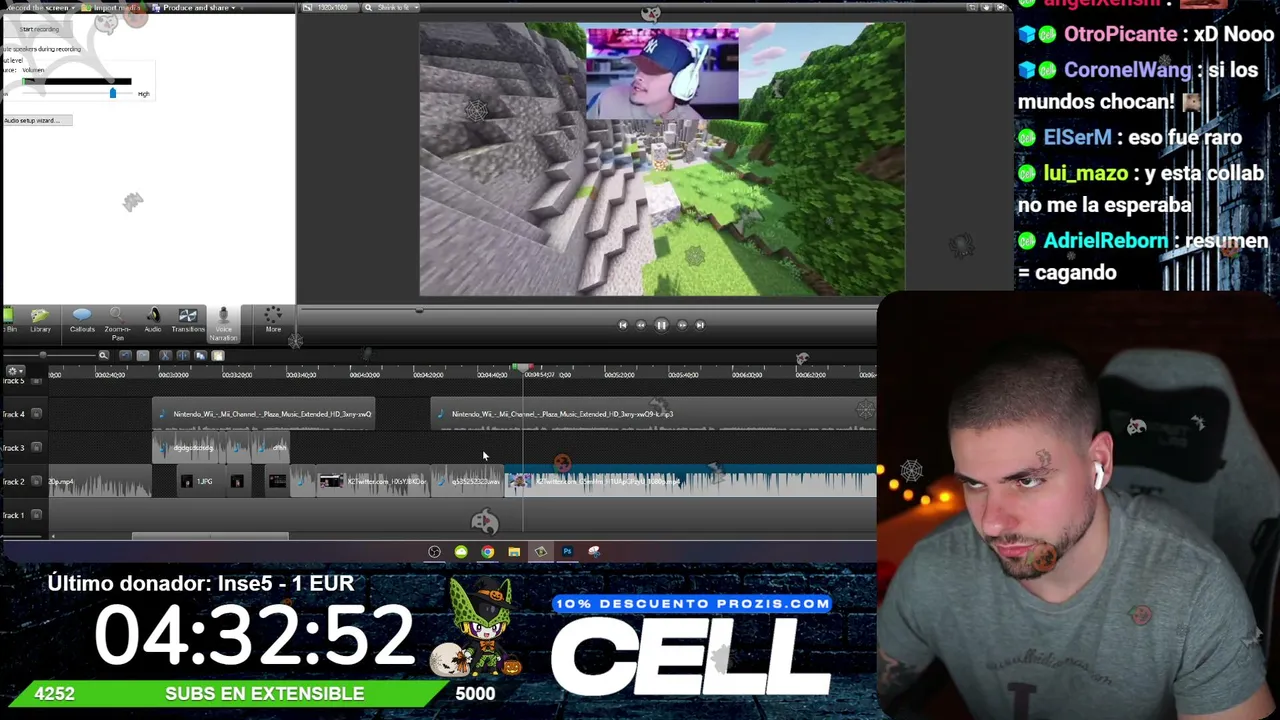
Task: Click the crop icon above the preview
Action: tap(970, 8)
